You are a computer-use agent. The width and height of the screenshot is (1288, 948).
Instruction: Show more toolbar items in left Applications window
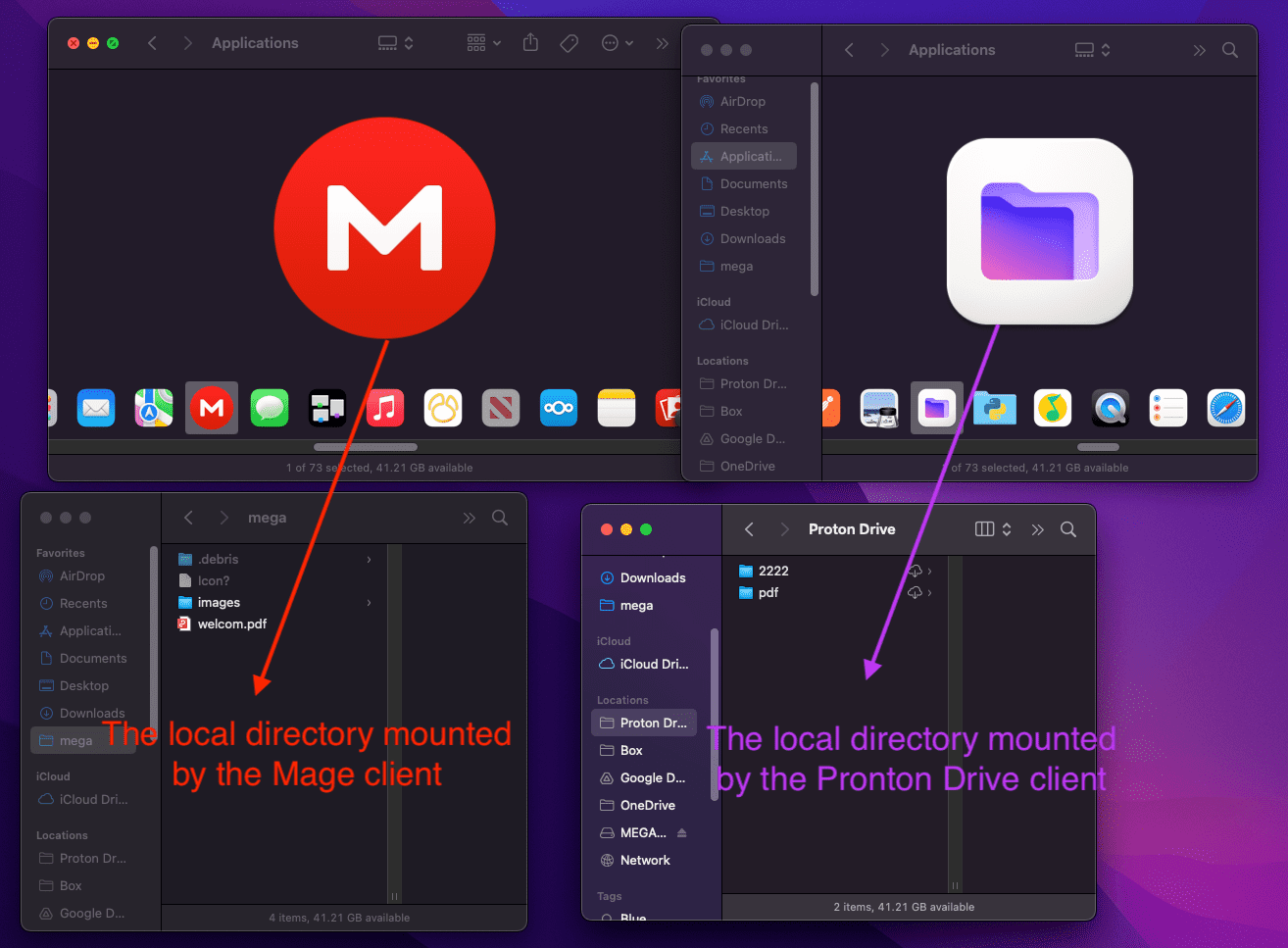click(x=663, y=43)
